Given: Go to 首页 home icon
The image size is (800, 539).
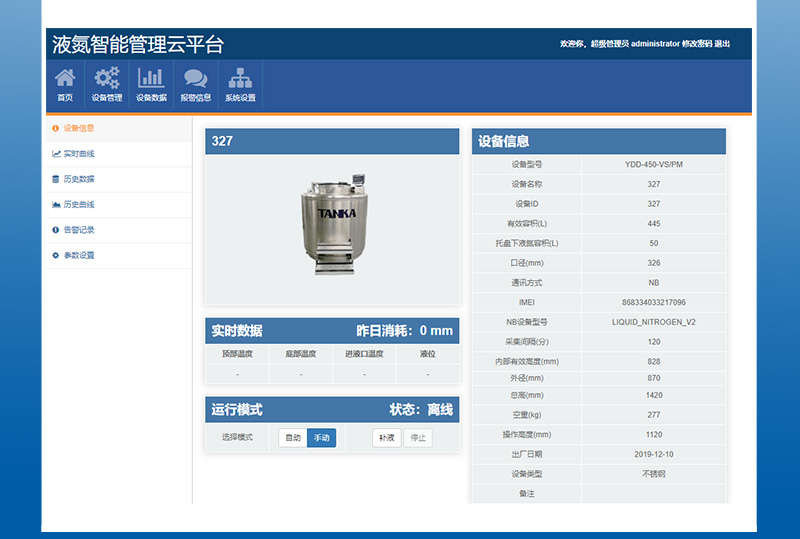Looking at the screenshot, I should (65, 78).
